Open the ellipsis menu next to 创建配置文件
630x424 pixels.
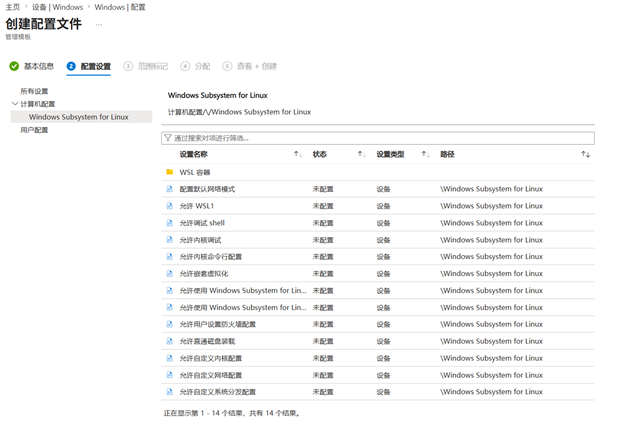pyautogui.click(x=99, y=25)
